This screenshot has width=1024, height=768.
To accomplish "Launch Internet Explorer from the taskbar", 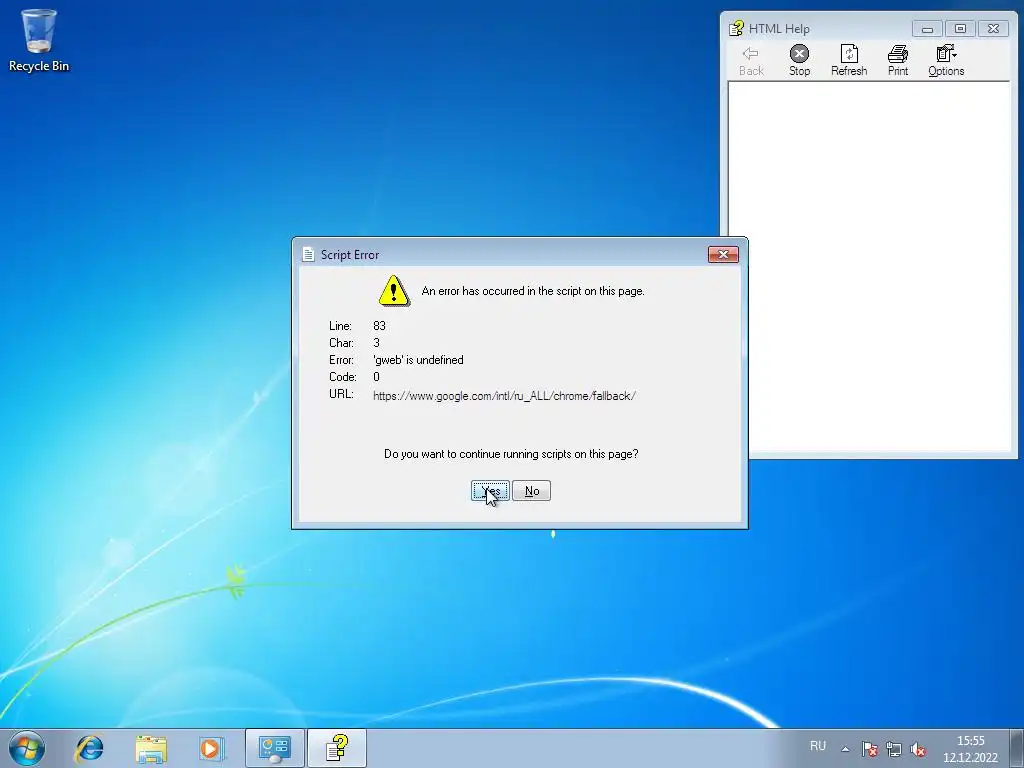I will coord(89,748).
